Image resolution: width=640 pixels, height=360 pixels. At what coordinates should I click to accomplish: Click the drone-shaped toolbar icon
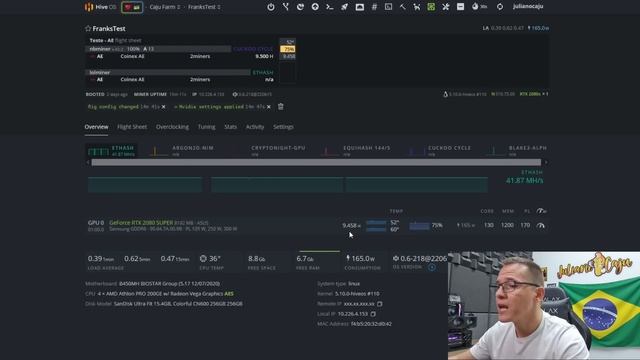pyautogui.click(x=417, y=7)
